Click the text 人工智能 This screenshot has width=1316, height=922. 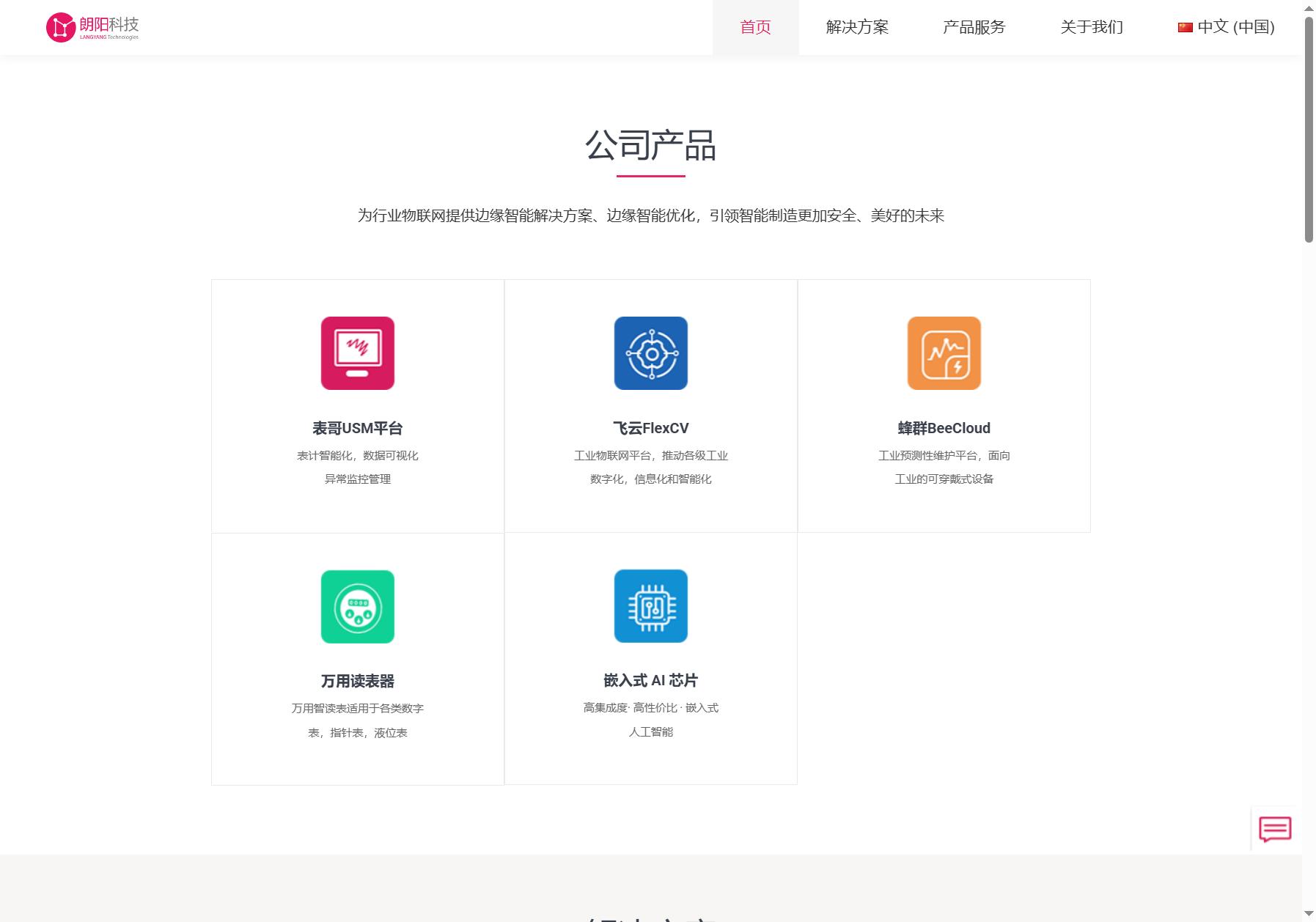(651, 731)
